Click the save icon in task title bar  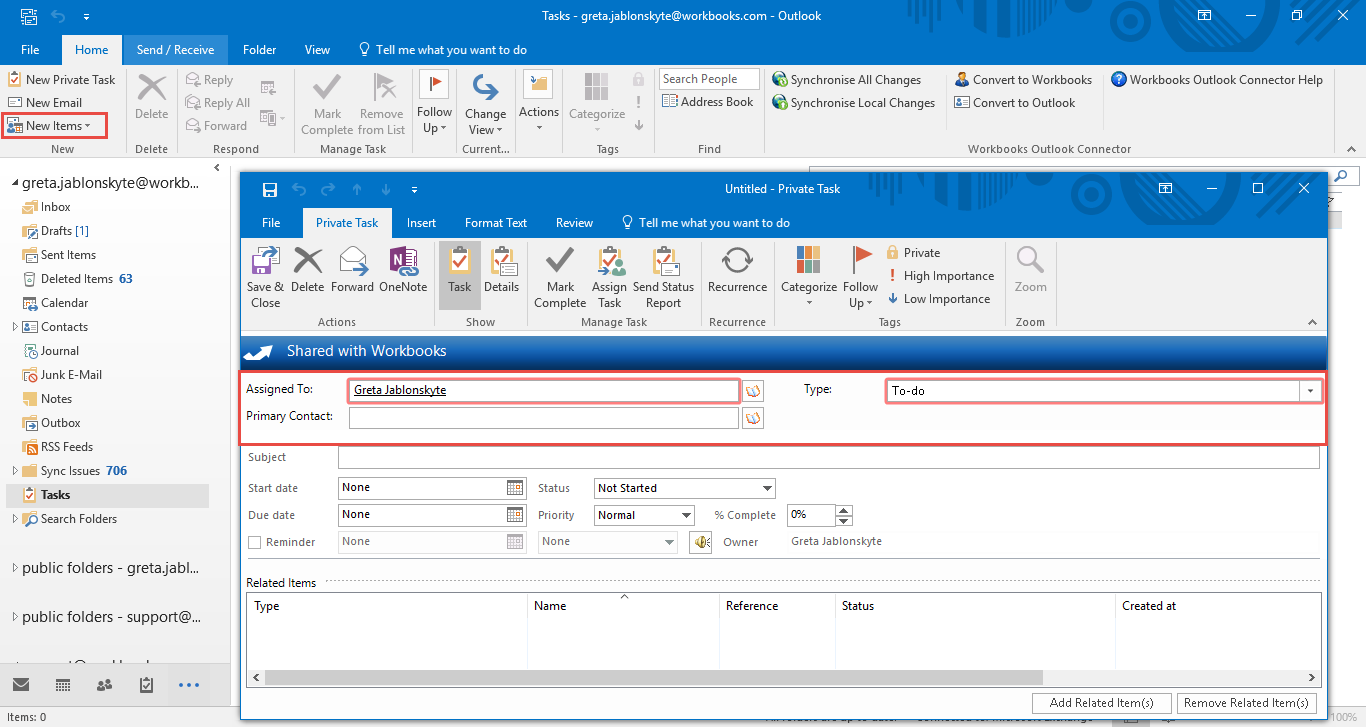click(269, 189)
